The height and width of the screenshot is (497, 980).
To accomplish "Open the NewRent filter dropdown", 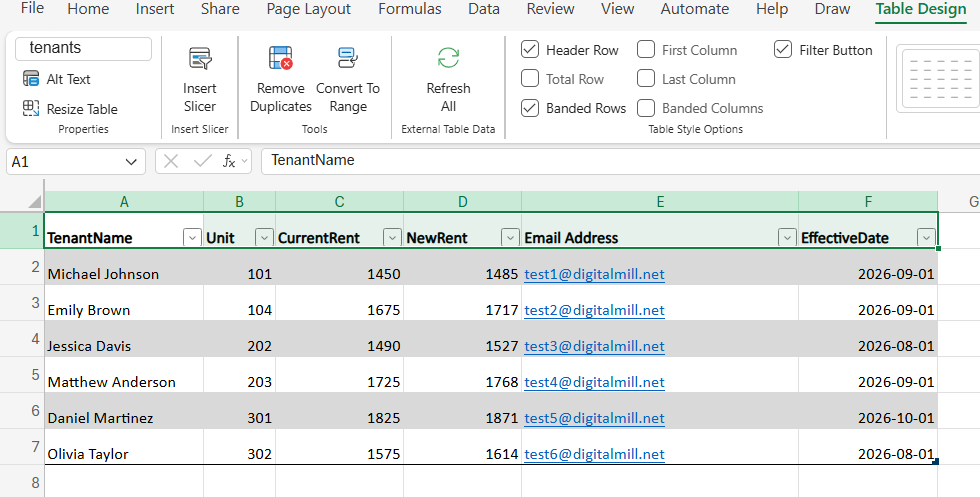I will (x=511, y=238).
